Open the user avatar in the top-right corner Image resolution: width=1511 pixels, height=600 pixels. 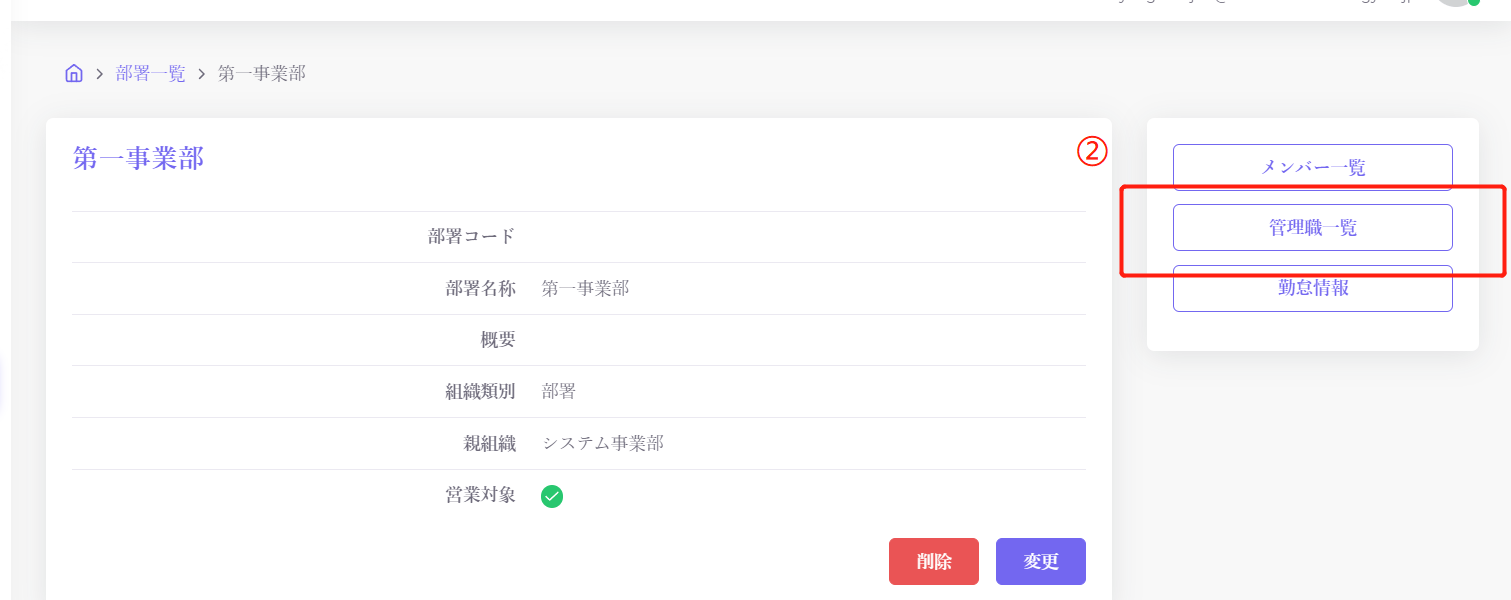[x=1455, y=3]
